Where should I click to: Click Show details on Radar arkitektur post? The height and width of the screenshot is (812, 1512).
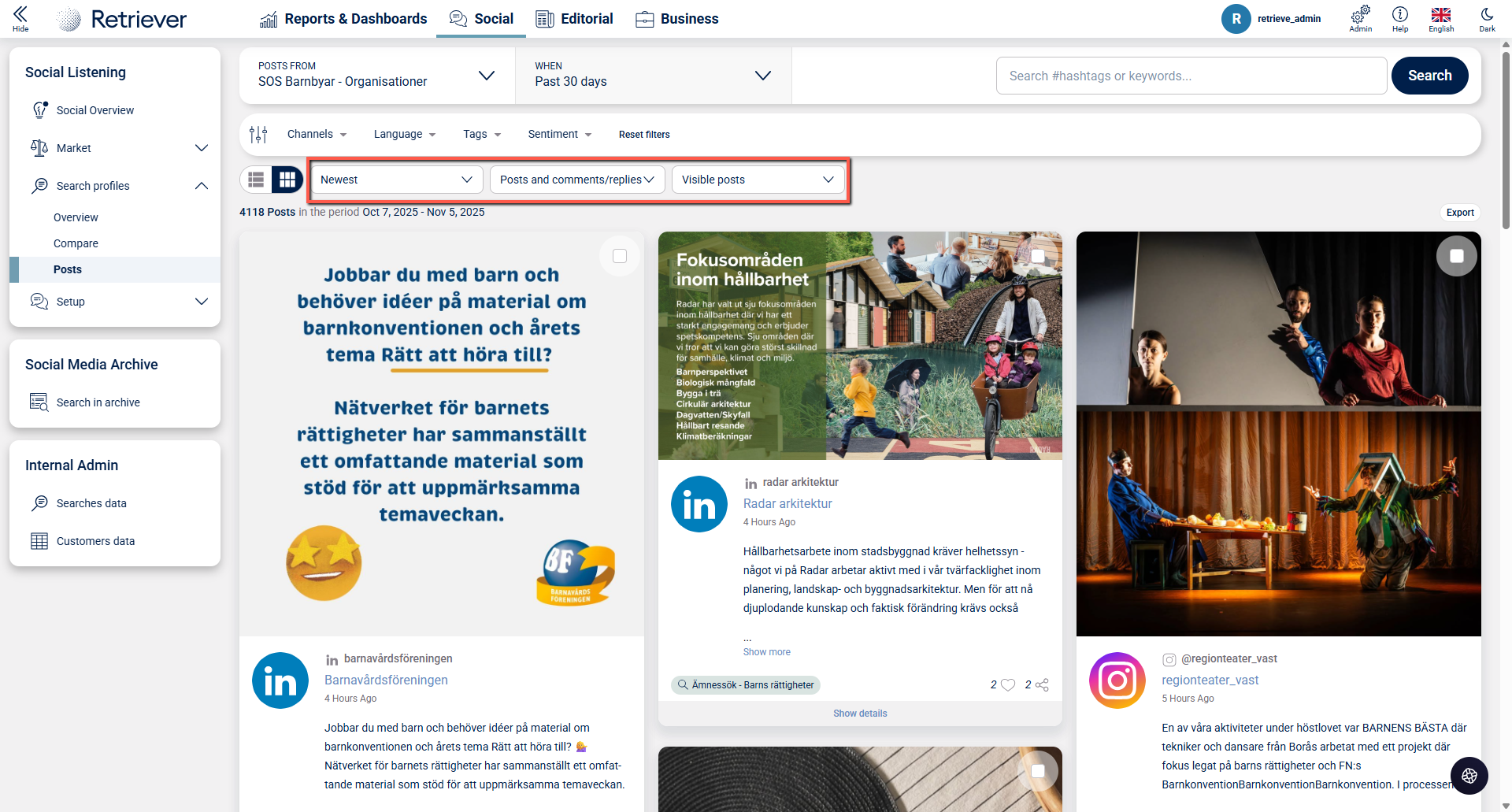tap(860, 714)
